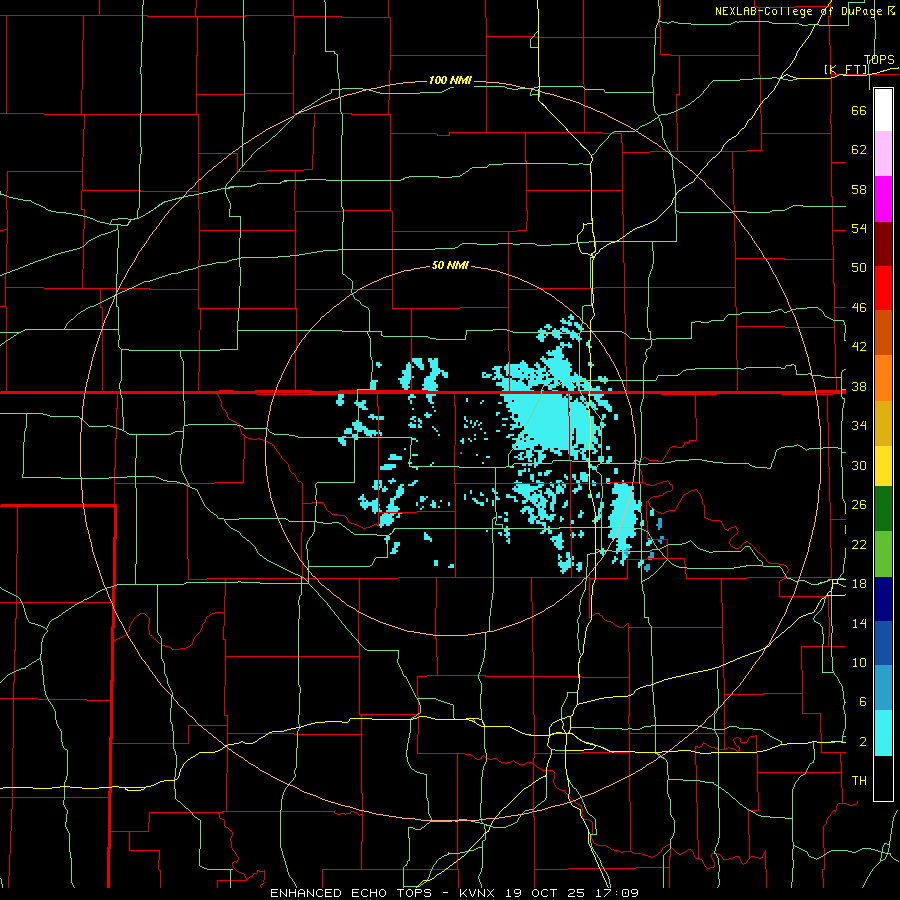
Task: Click the magenta 58 kft legend swatch
Action: [883, 199]
